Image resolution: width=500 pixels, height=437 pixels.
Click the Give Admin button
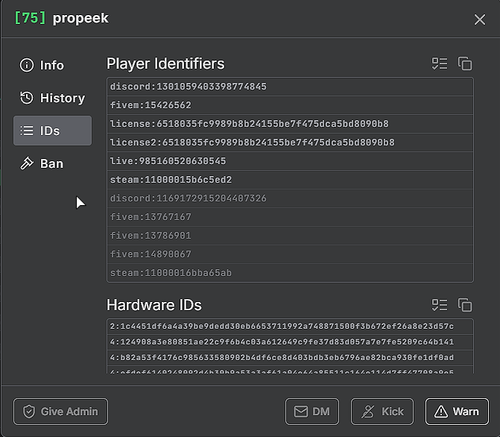point(61,411)
